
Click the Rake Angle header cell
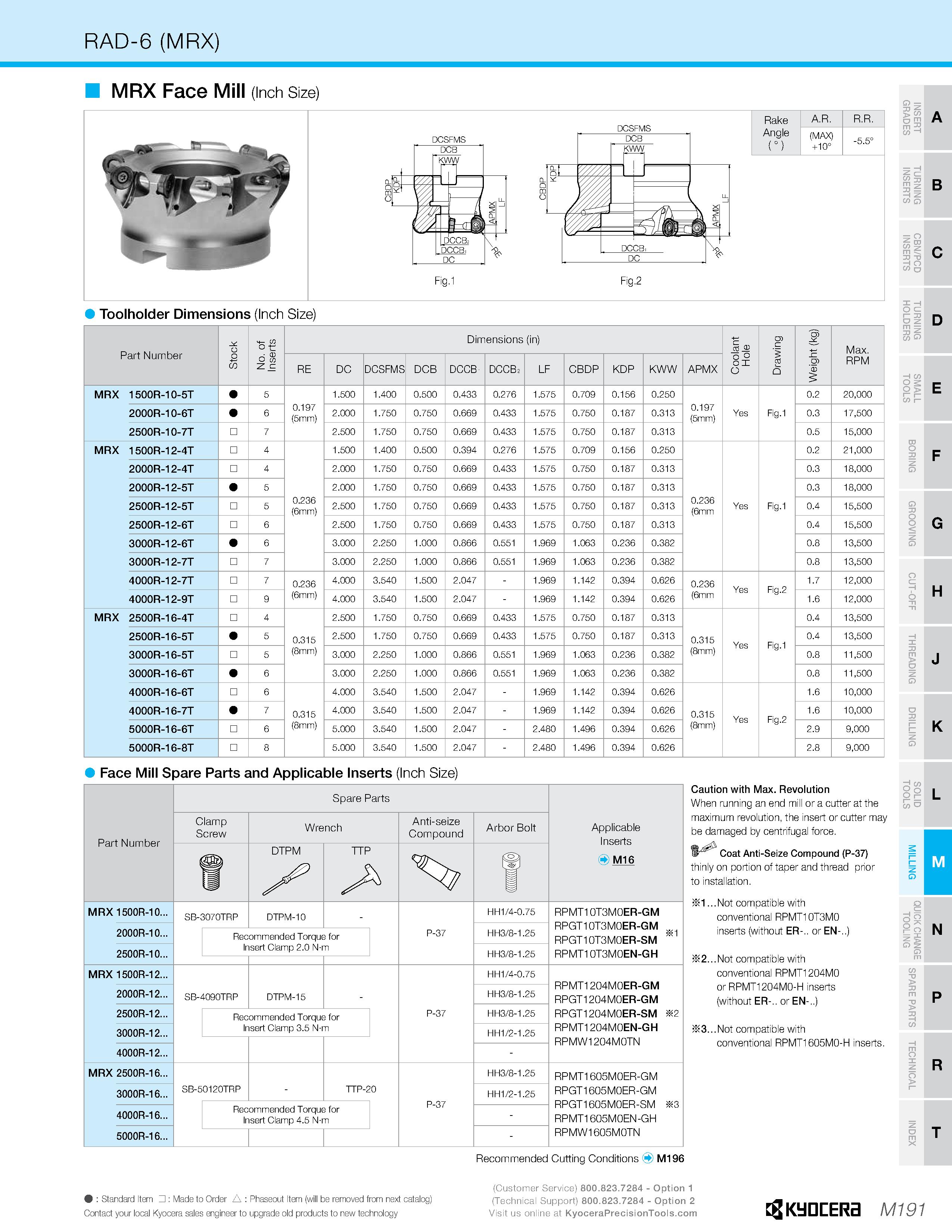pyautogui.click(x=776, y=133)
